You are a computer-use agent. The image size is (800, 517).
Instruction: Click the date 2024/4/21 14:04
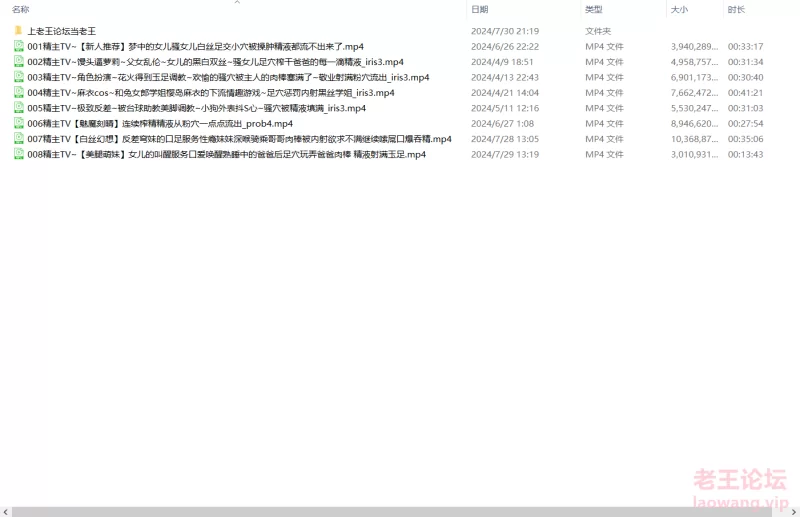click(505, 92)
